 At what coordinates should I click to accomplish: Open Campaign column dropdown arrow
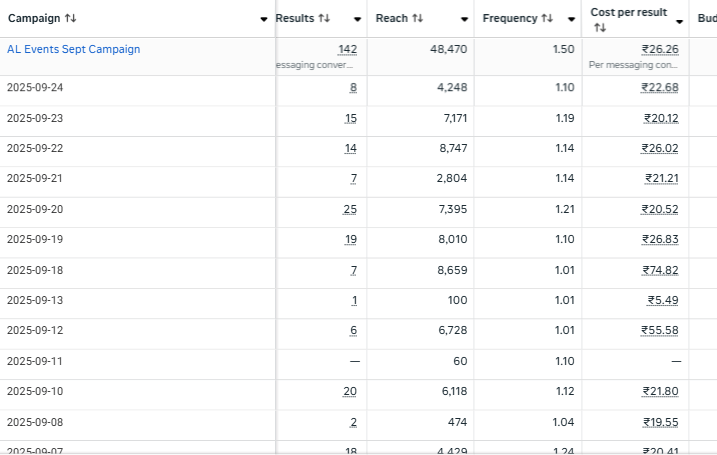264,20
